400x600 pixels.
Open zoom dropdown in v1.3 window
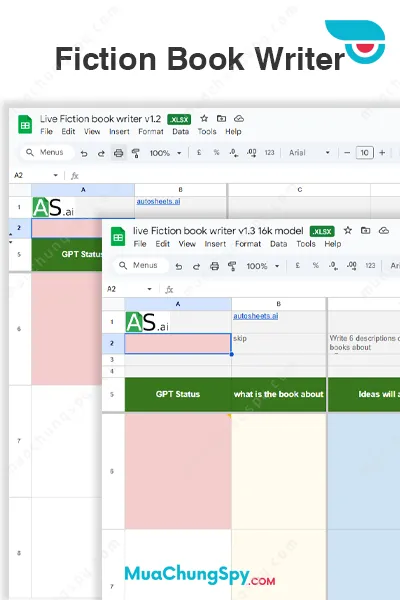277,266
